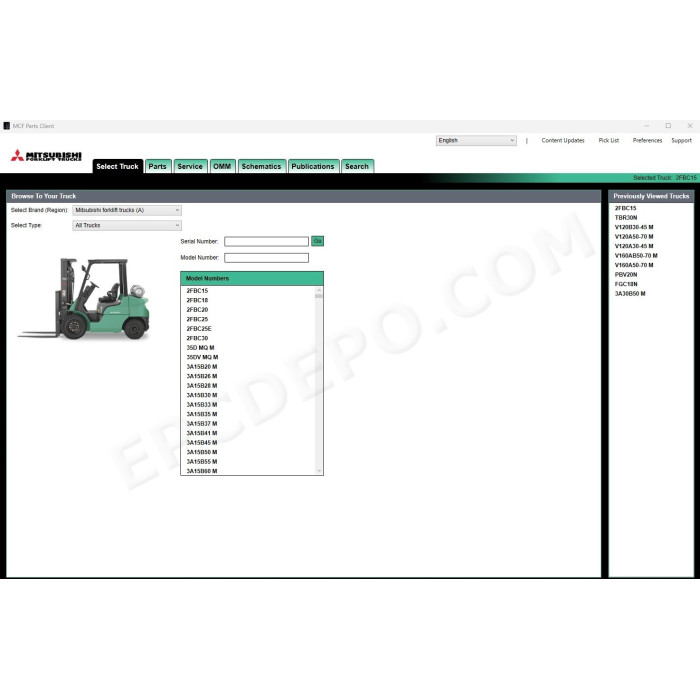Image resolution: width=700 pixels, height=700 pixels.
Task: Select model 2FBC25E in the list
Action: pyautogui.click(x=199, y=329)
